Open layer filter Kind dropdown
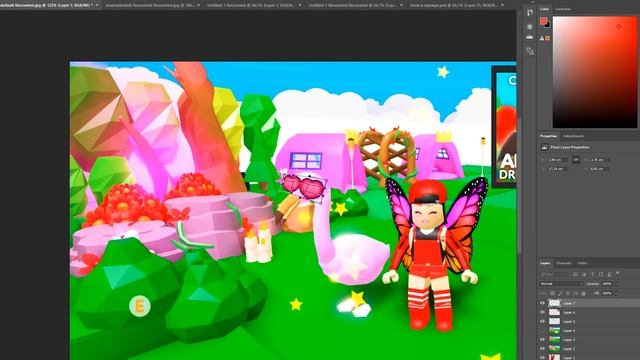Screen dimensions: 640x360 coord(555,274)
